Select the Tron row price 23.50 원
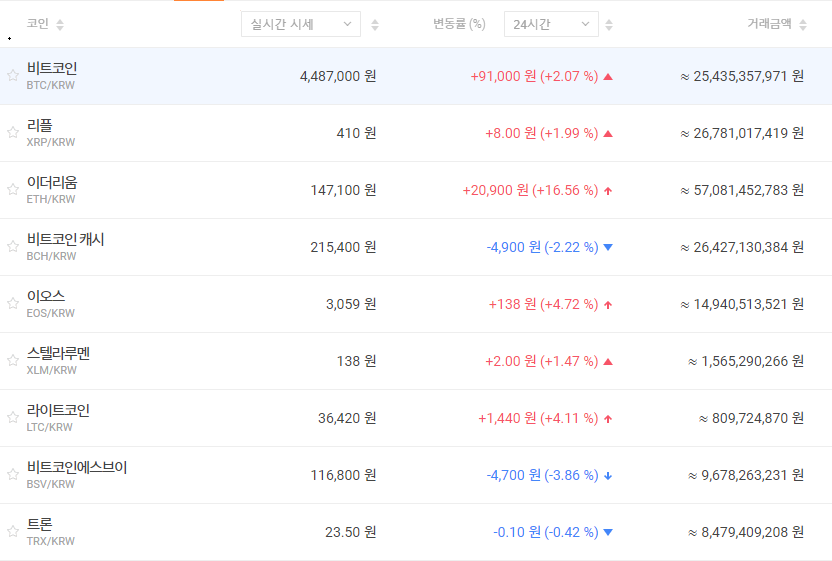832x561 pixels. [x=350, y=532]
